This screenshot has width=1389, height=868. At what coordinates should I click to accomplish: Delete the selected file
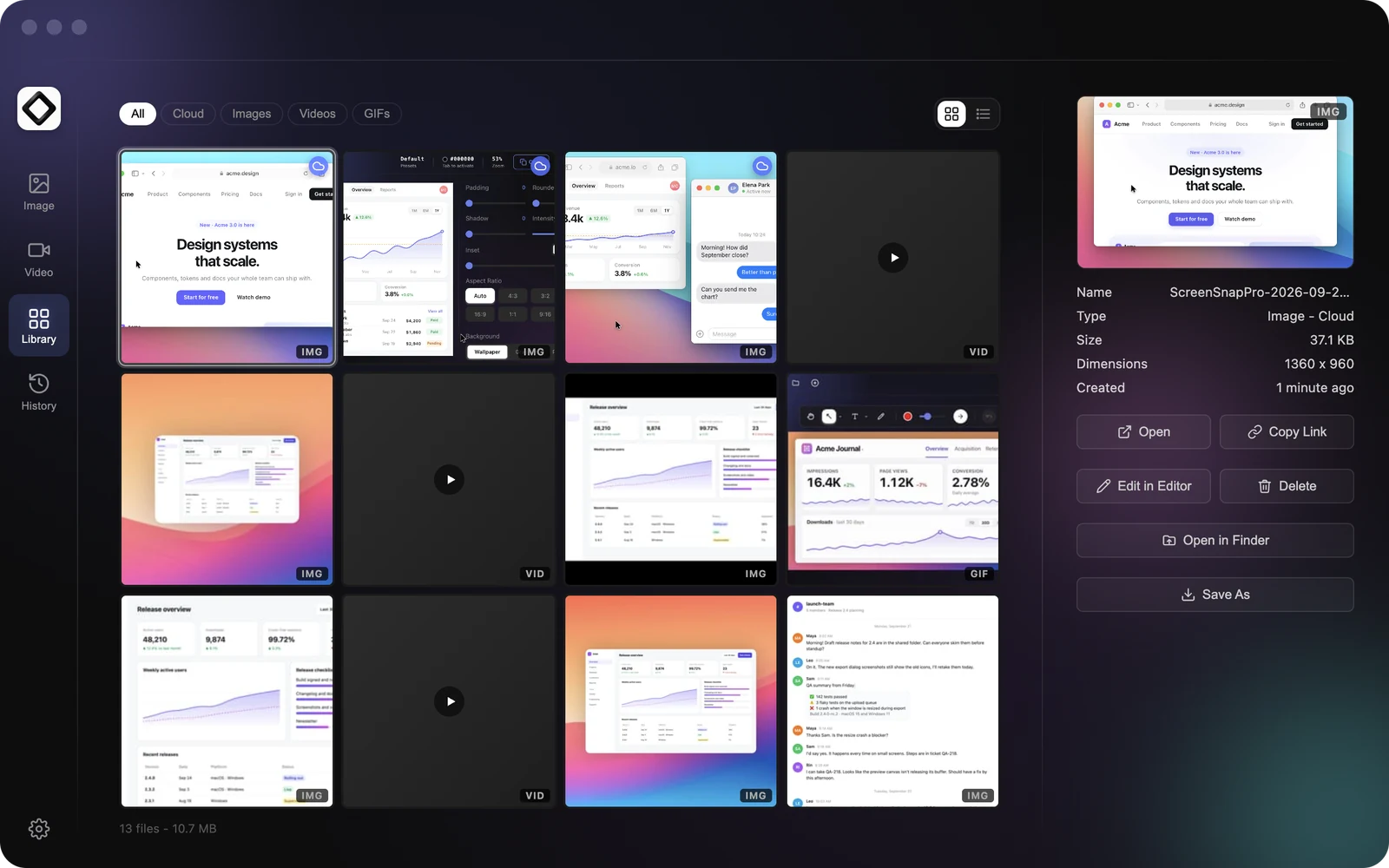[1287, 486]
